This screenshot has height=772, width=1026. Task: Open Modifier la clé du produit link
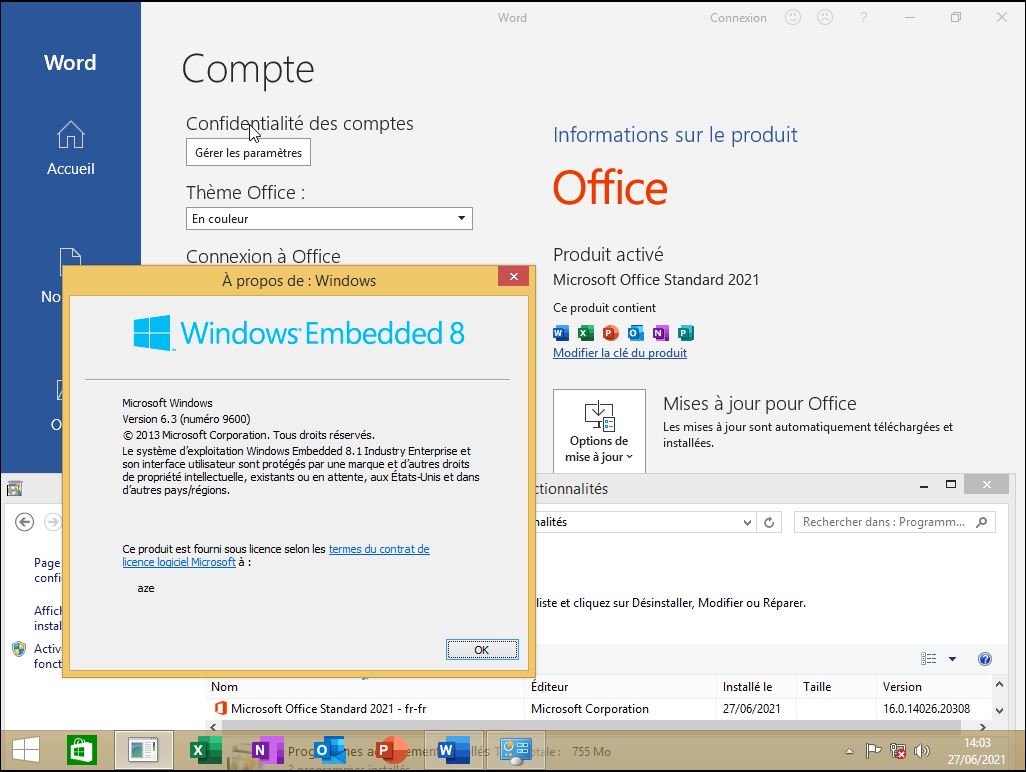pos(620,353)
